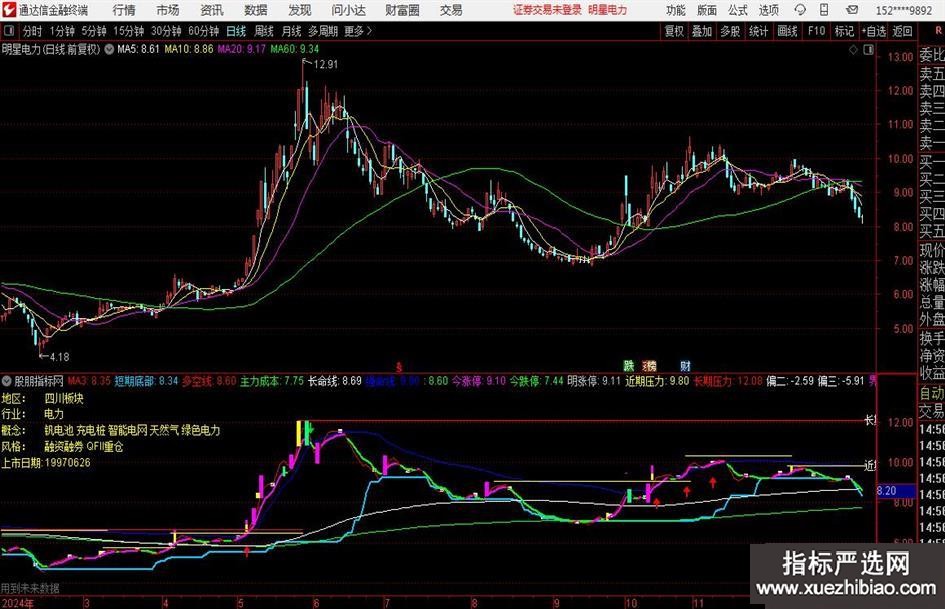
Task: Click the 复权 toolbar button
Action: click(x=674, y=31)
